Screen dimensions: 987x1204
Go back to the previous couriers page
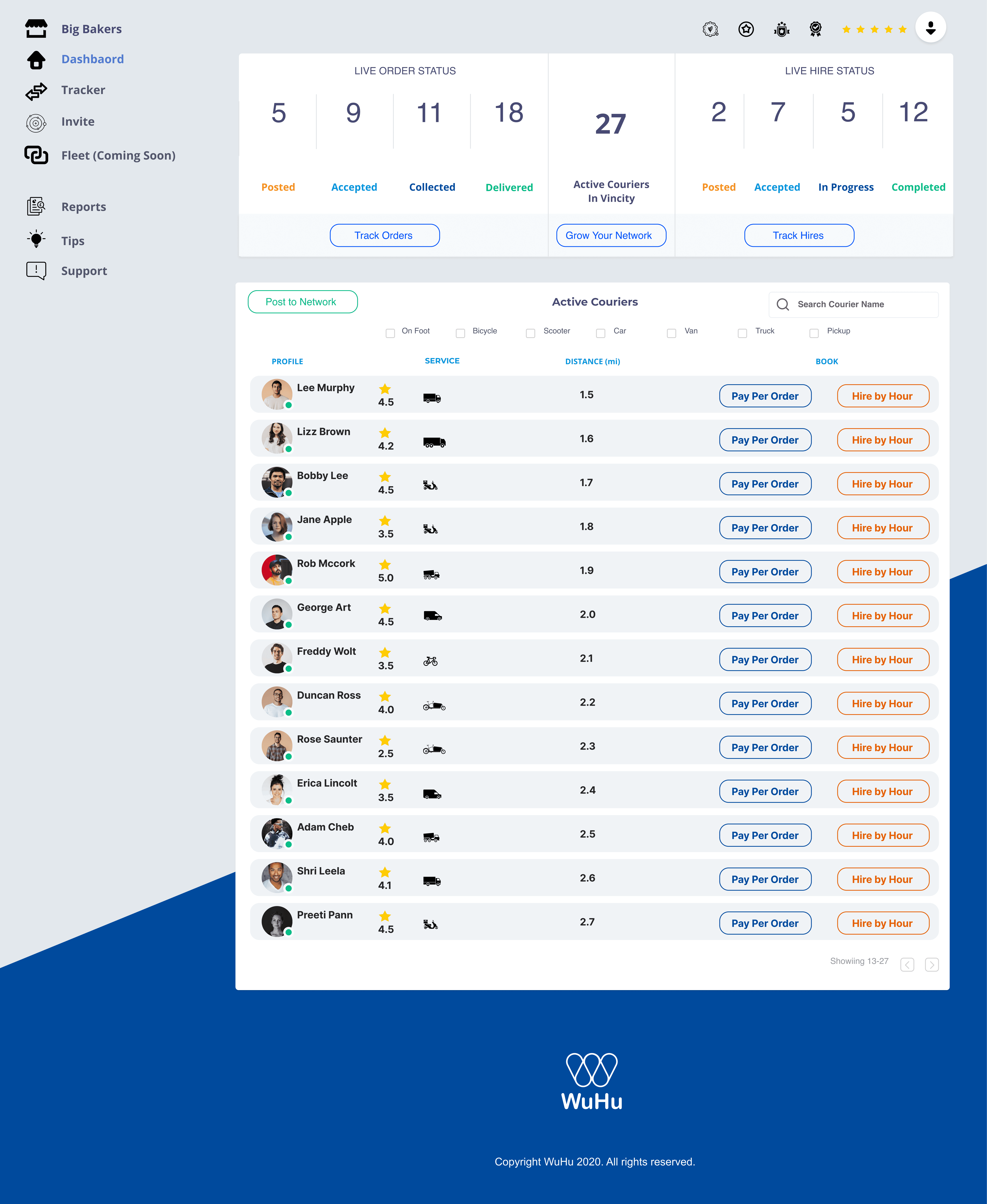point(907,964)
